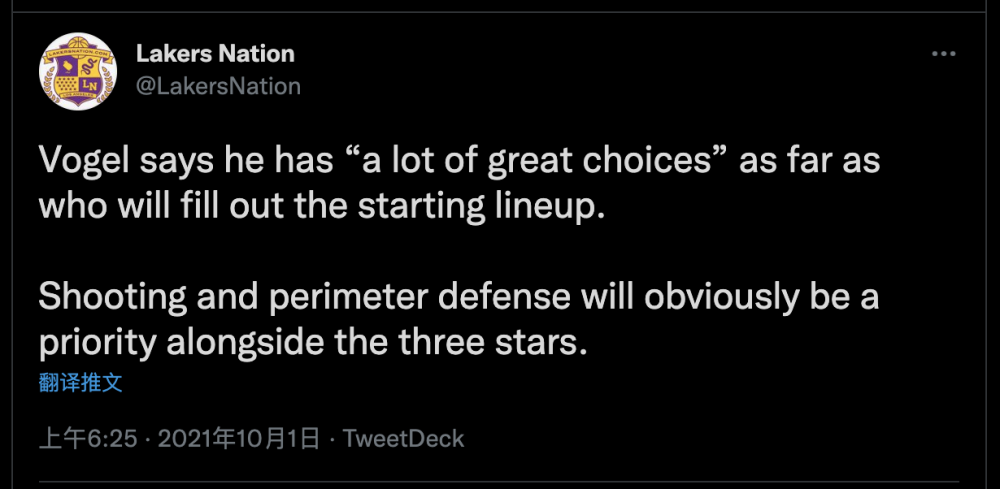Click the phrase "as far as" in tweet
The image size is (1000, 489).
[809, 161]
